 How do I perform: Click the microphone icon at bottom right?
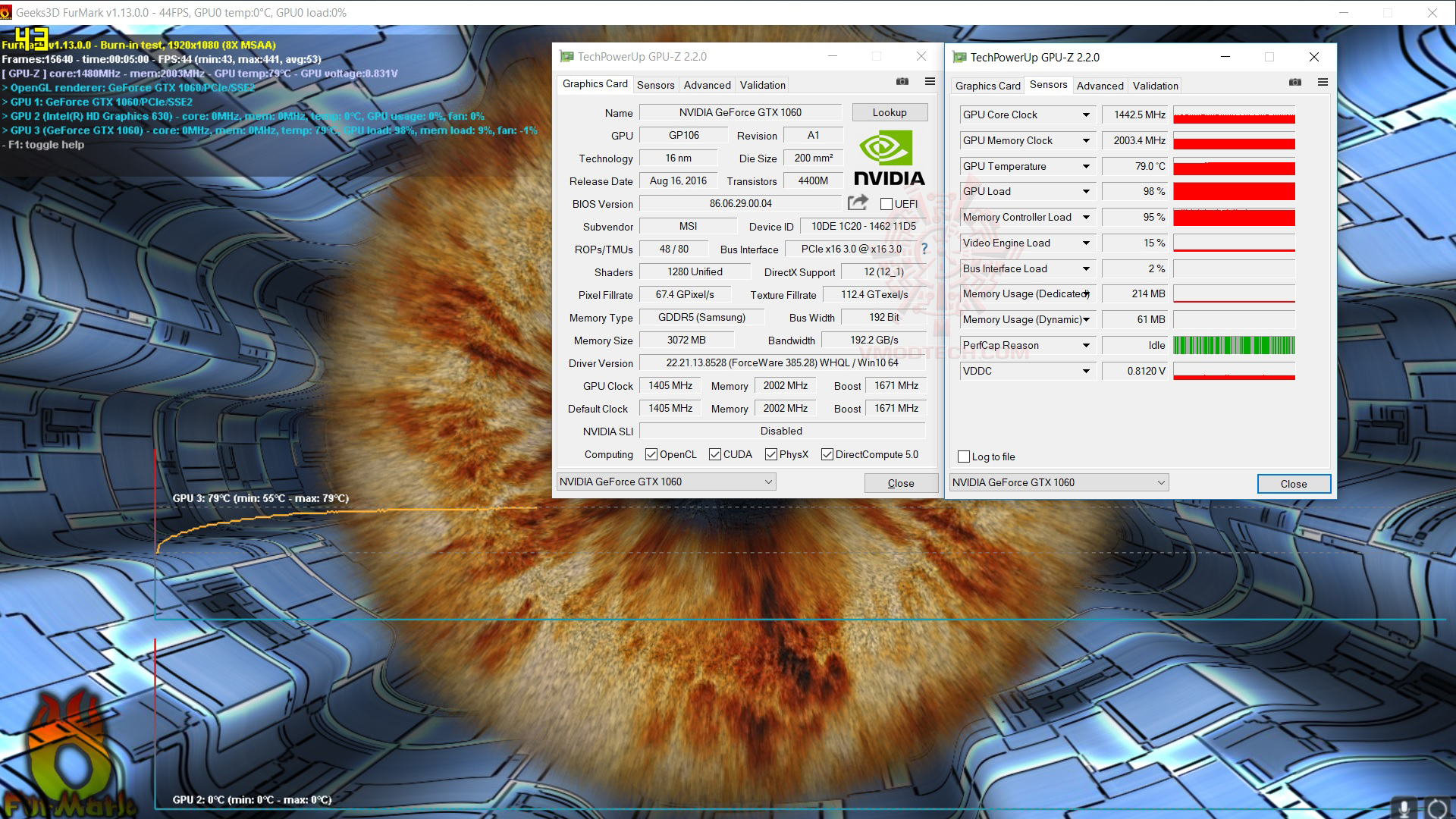click(x=1404, y=808)
